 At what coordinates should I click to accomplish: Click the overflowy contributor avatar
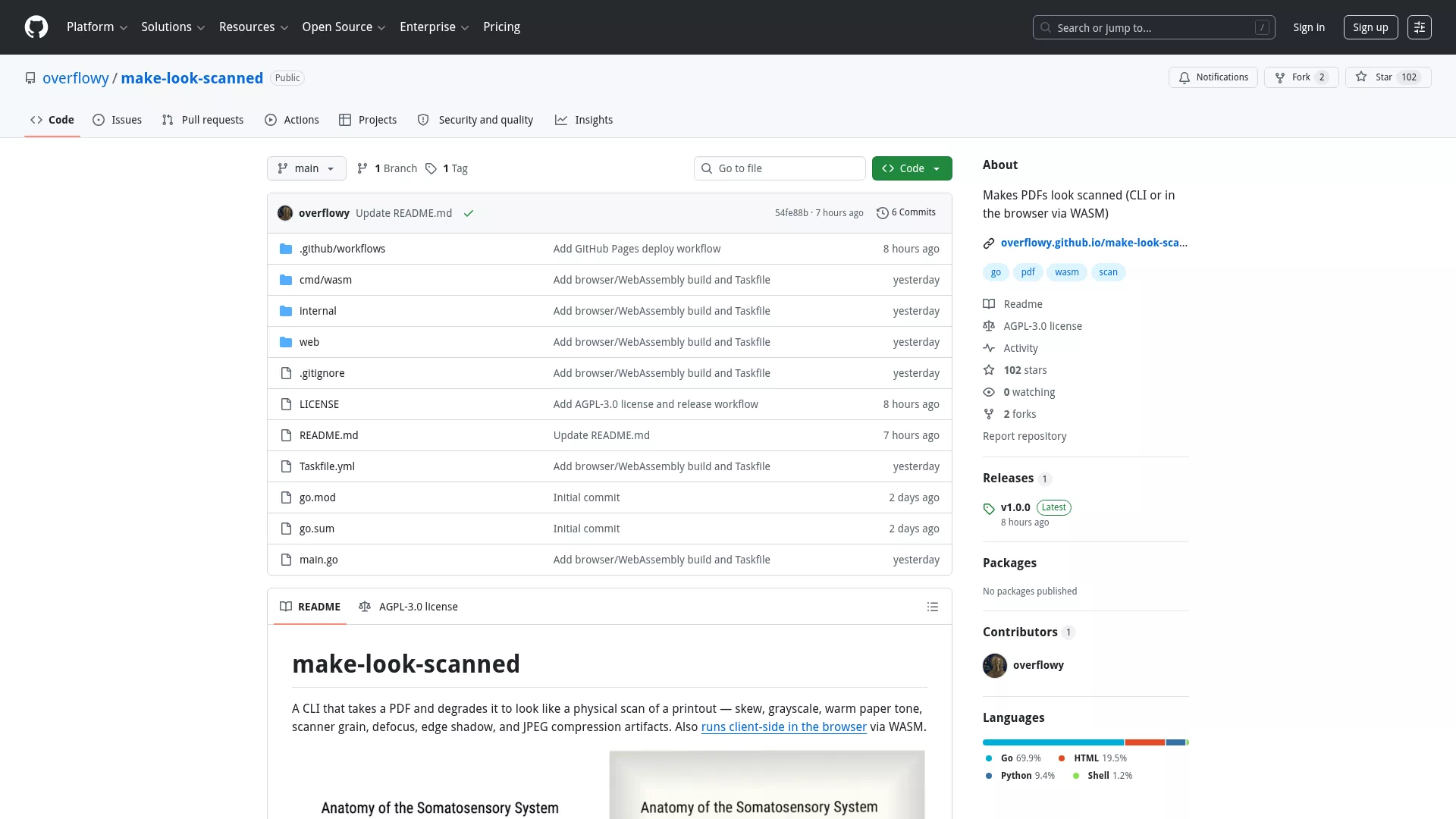(995, 666)
